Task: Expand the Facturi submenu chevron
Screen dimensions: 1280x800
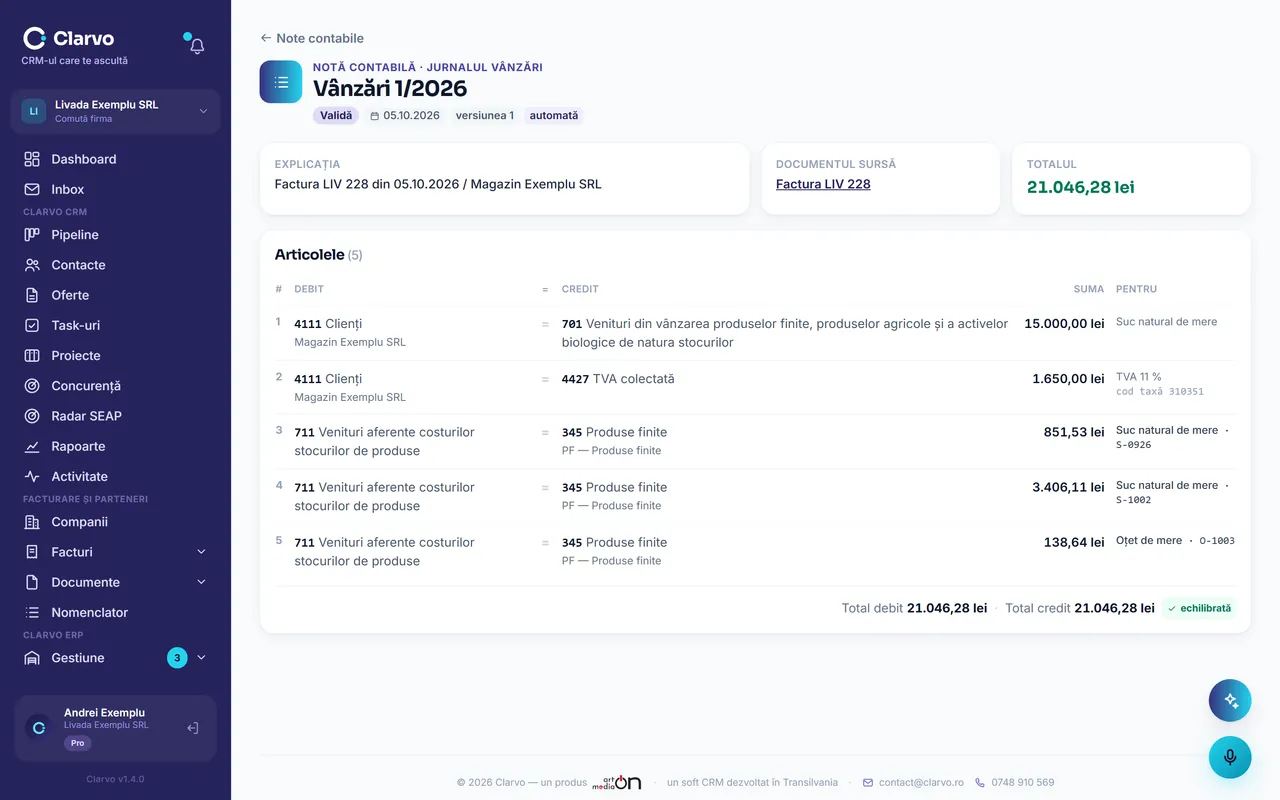Action: [x=201, y=552]
